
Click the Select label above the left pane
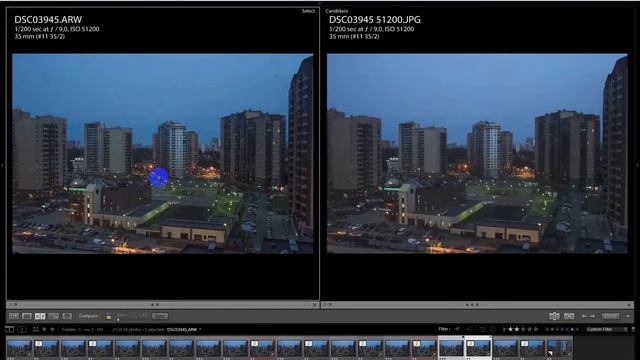click(x=308, y=11)
